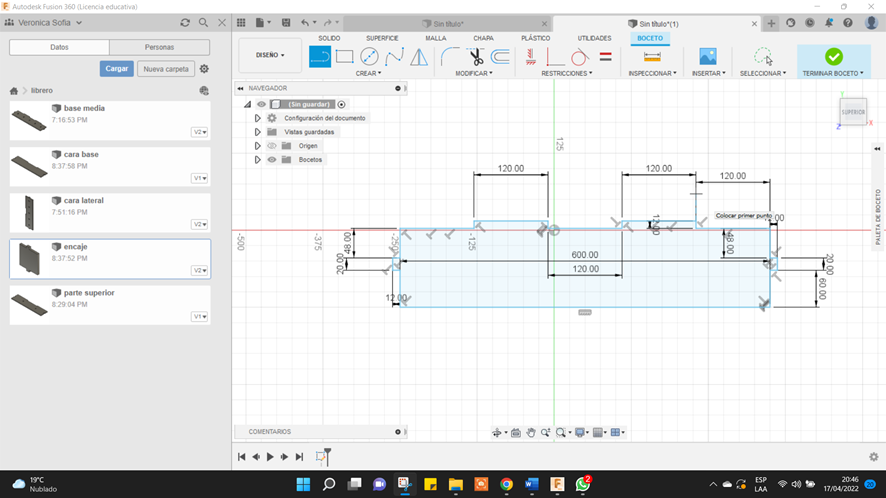Switch to the SUPERFICIE ribbon tab
Screen dimensions: 886x498
click(382, 38)
